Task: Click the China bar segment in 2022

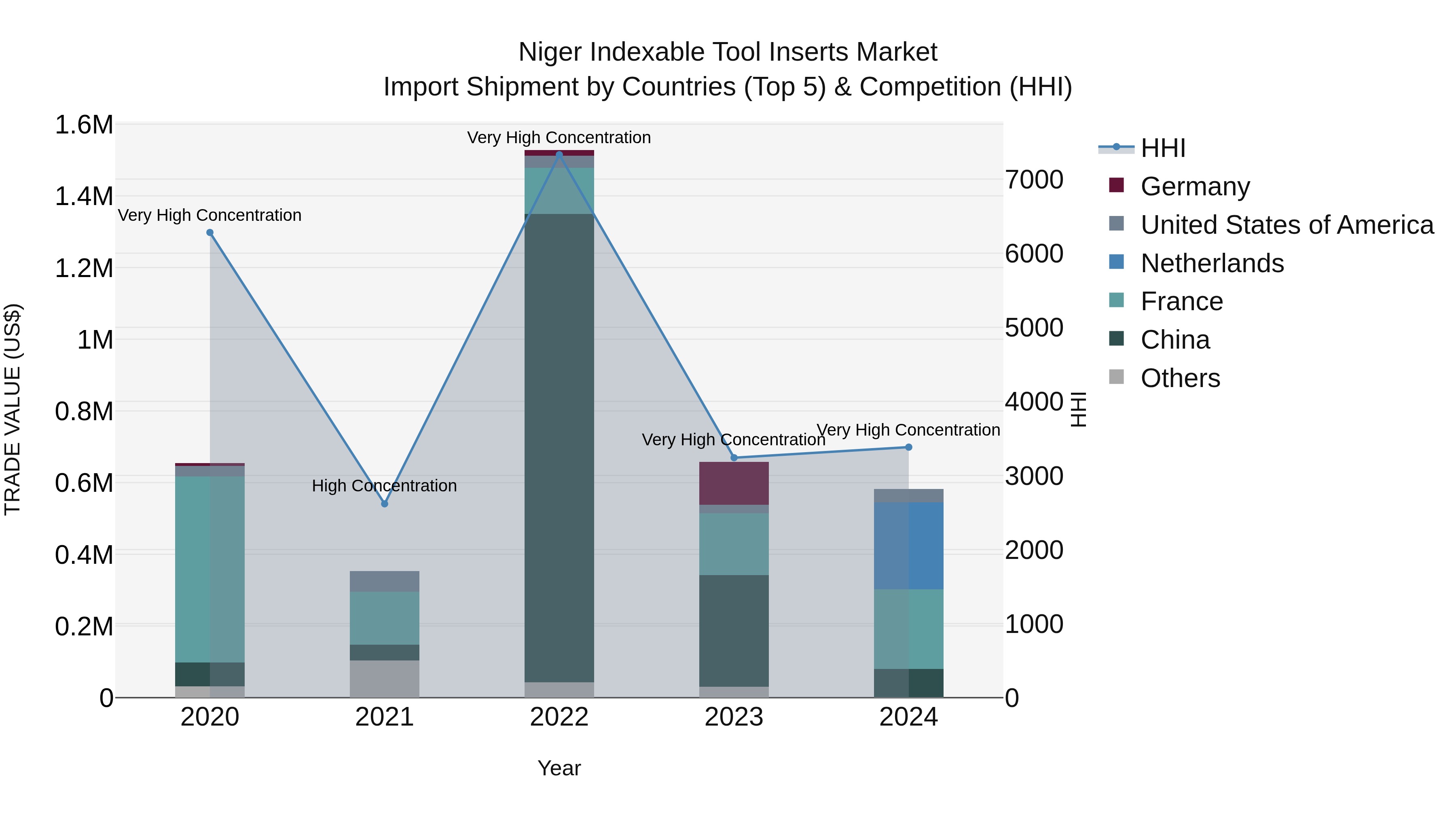Action: pyautogui.click(x=559, y=448)
